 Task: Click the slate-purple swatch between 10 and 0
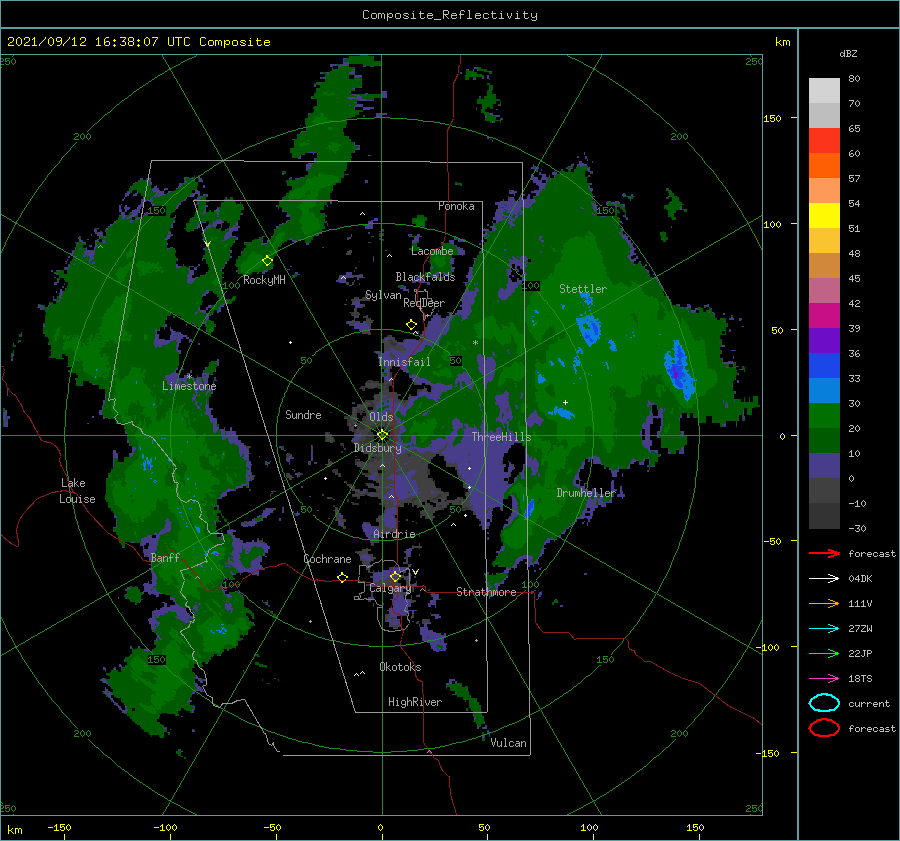824,465
